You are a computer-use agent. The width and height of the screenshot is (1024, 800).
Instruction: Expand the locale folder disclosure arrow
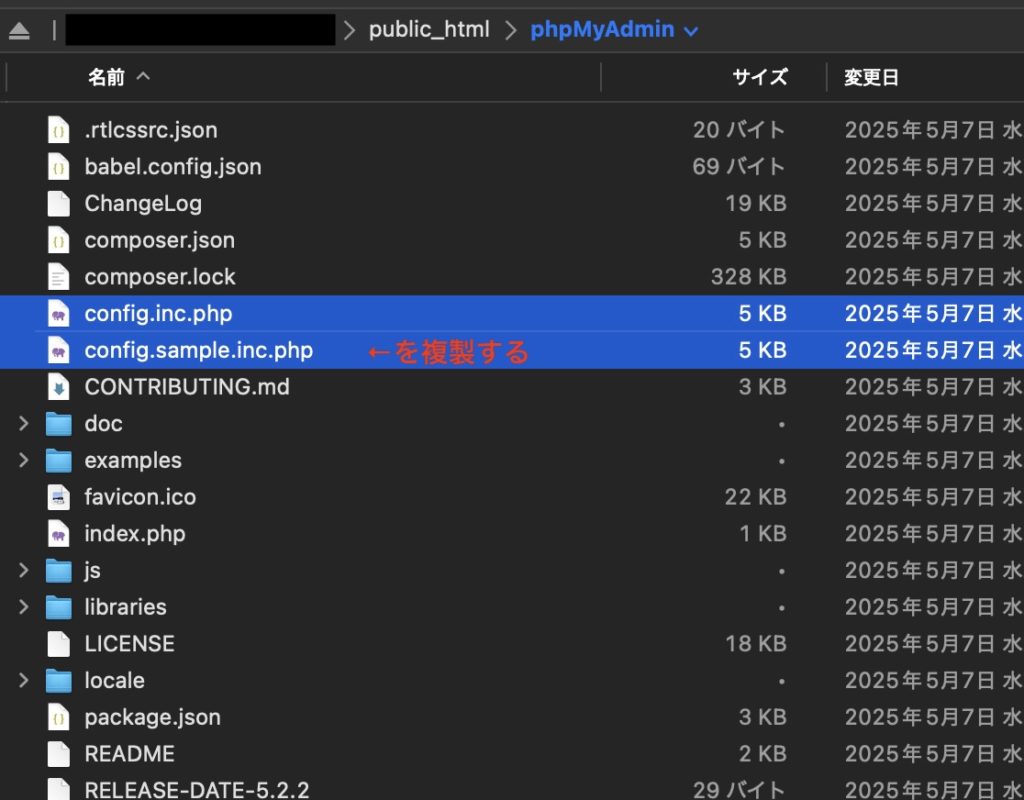click(23, 681)
